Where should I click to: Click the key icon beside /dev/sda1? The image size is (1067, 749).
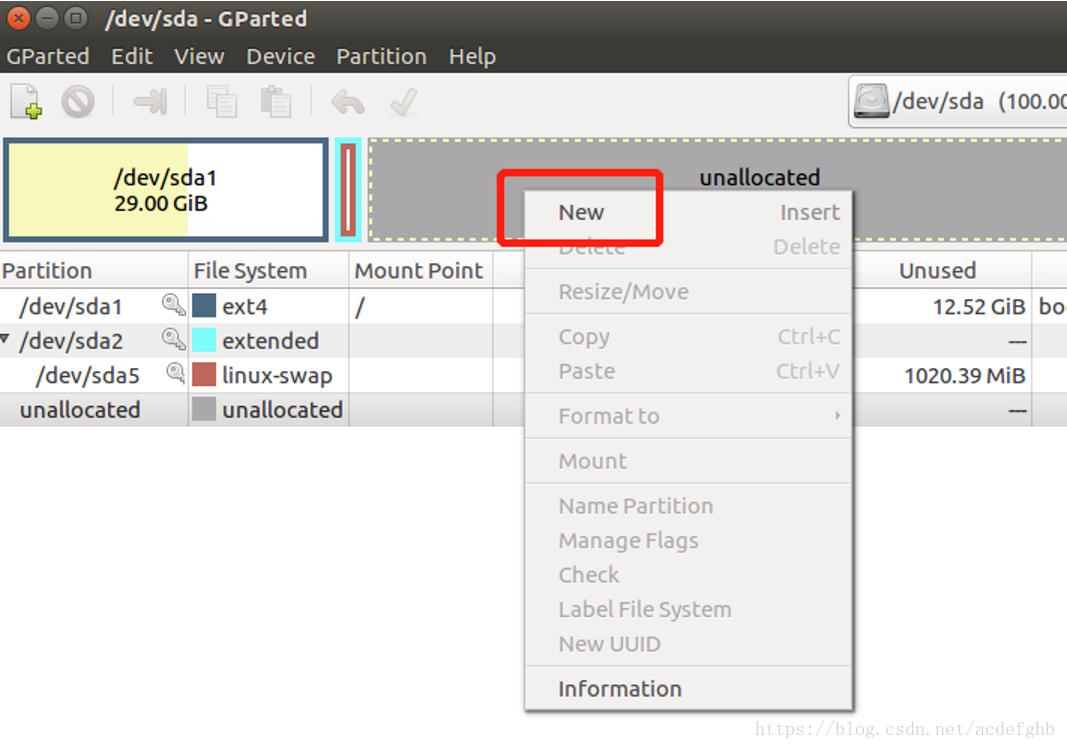pyautogui.click(x=174, y=305)
